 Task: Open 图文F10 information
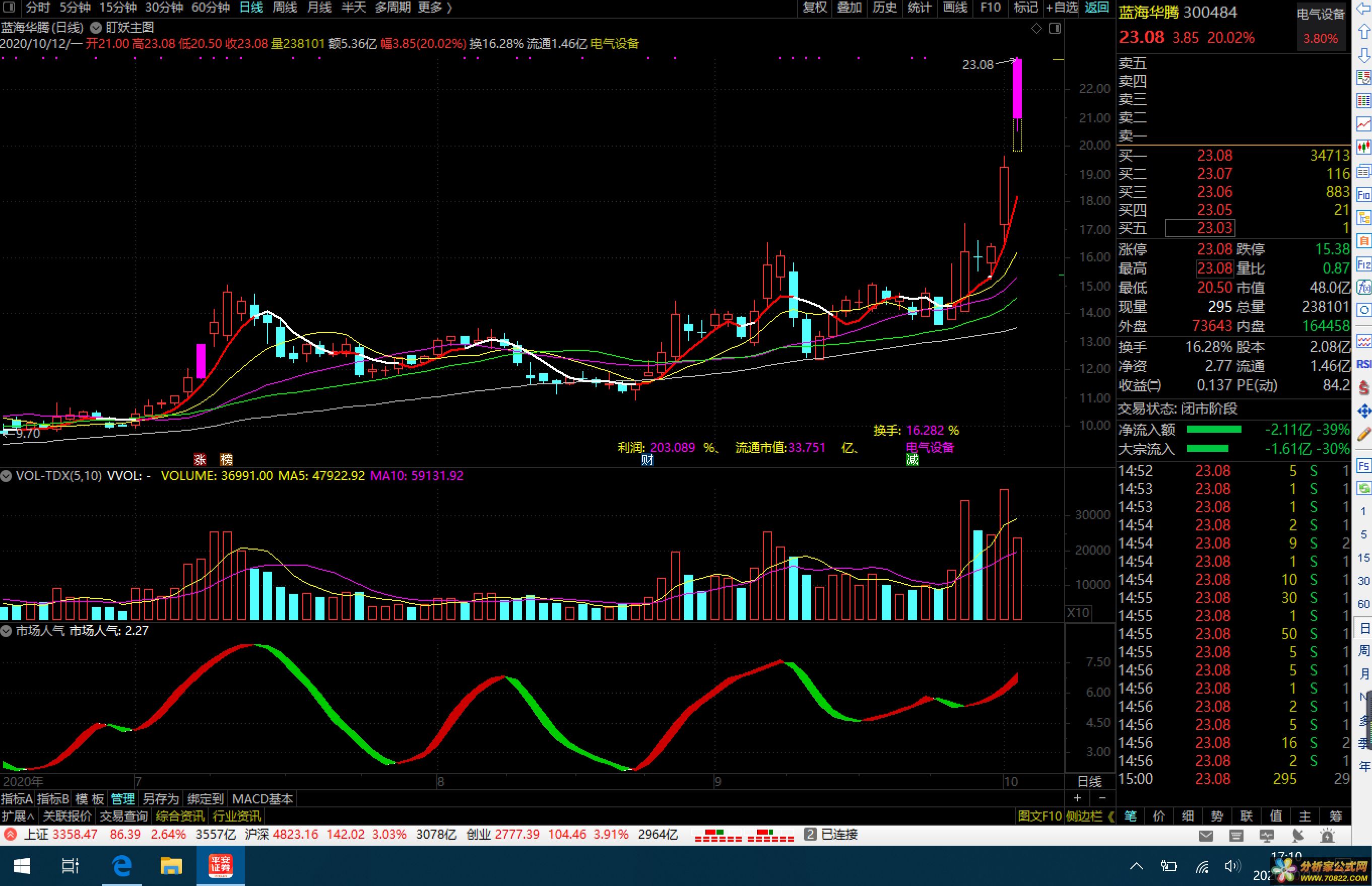(x=1040, y=816)
